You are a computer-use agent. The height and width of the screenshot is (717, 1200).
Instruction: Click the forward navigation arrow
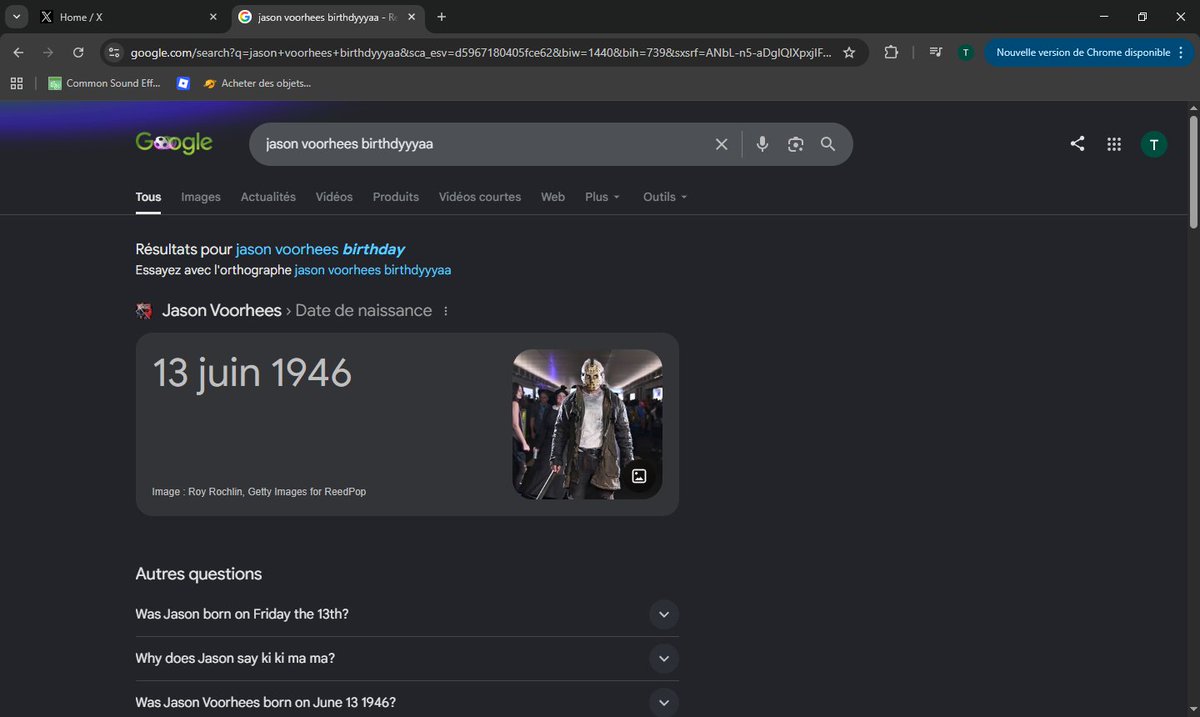click(x=48, y=52)
